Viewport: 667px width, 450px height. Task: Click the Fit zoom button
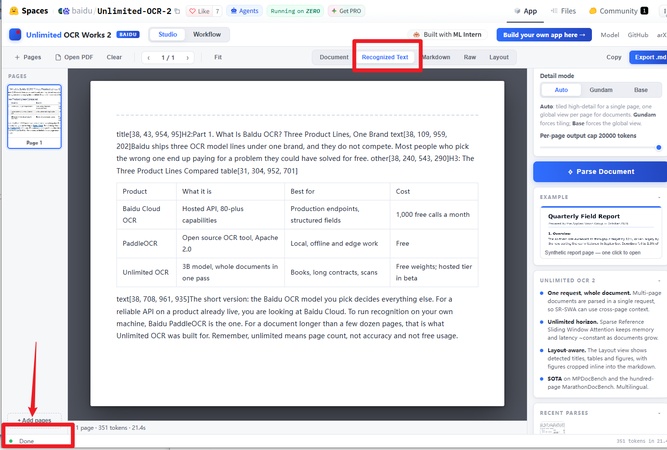pos(218,57)
